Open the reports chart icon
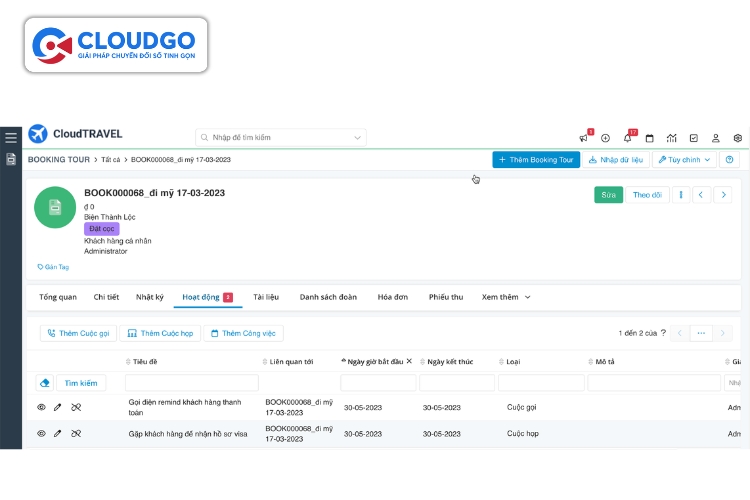The width and height of the screenshot is (750, 500). point(672,138)
